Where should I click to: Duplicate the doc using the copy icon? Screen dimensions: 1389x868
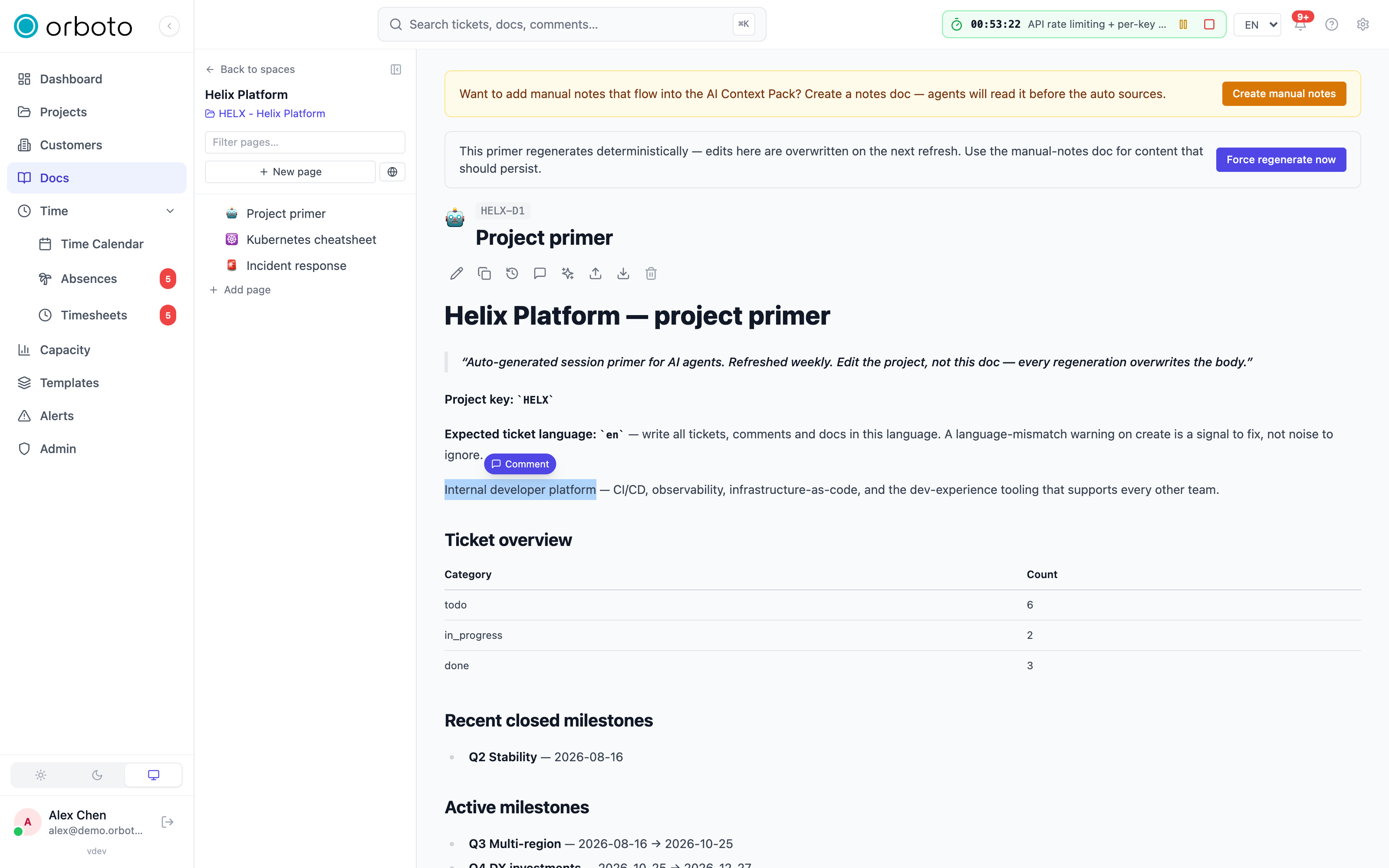pyautogui.click(x=484, y=274)
